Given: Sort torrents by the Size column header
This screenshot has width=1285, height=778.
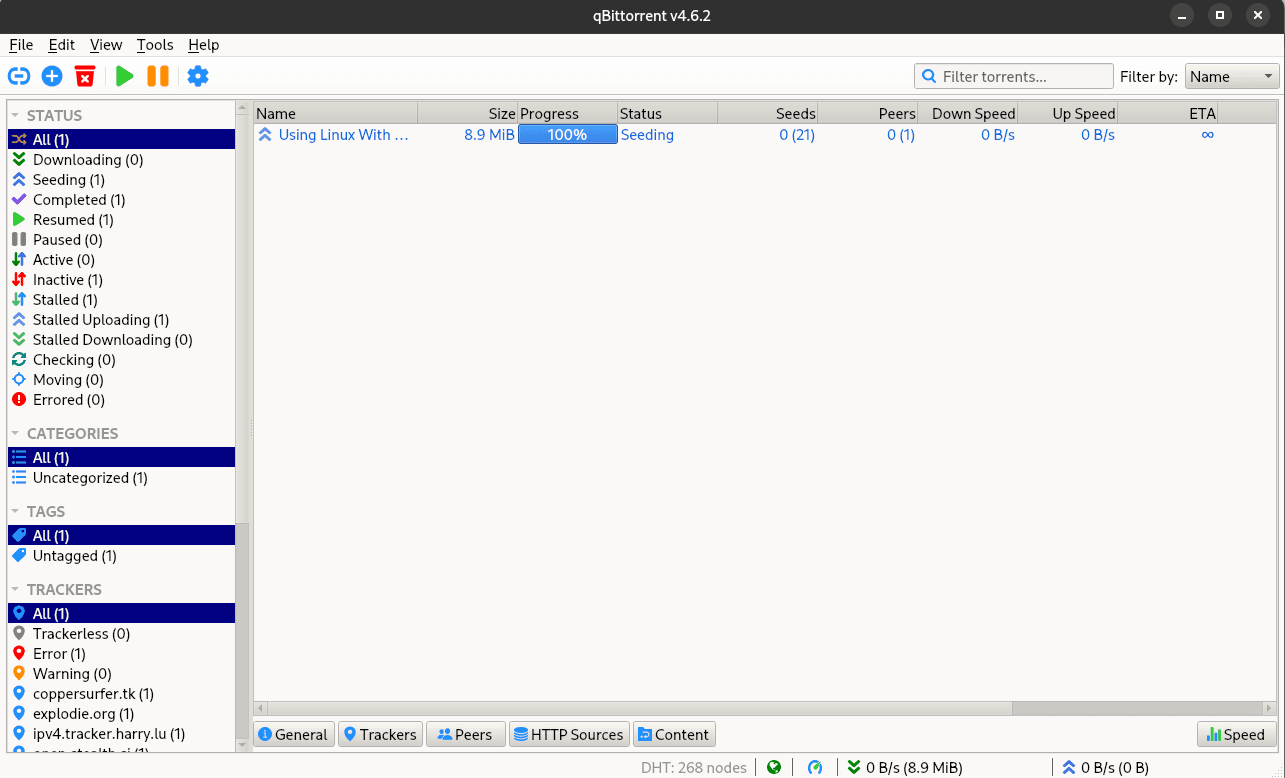Looking at the screenshot, I should [x=468, y=114].
